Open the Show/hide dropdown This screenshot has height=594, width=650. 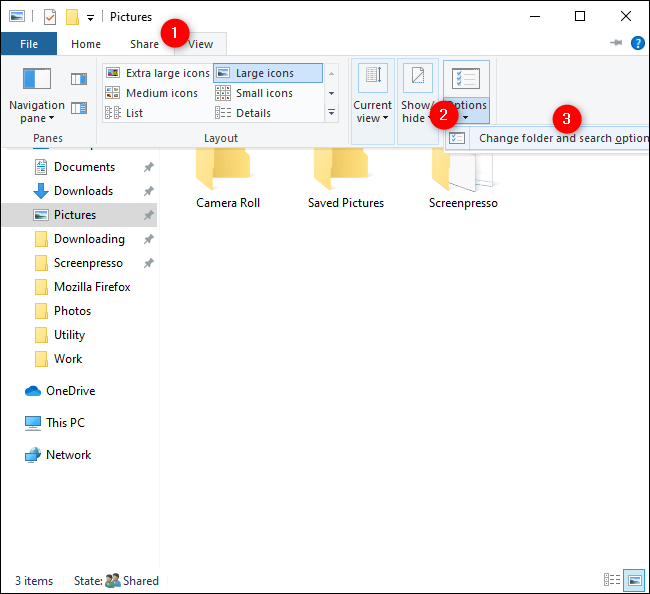(417, 103)
